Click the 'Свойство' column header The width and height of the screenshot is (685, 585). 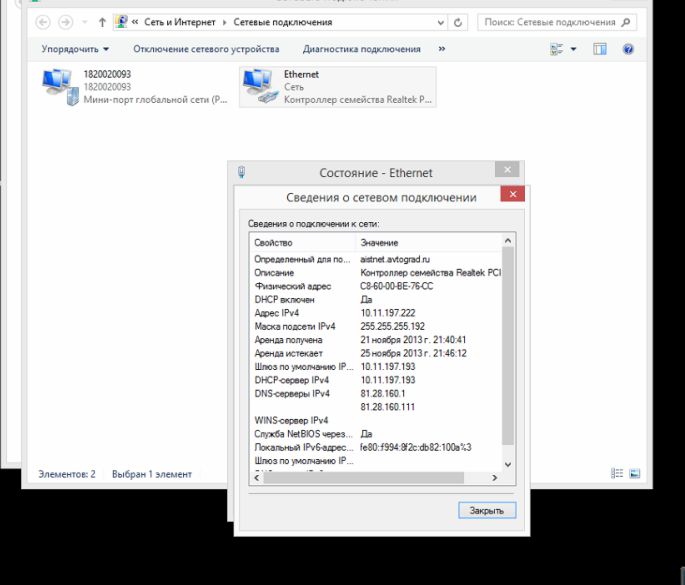click(x=302, y=242)
